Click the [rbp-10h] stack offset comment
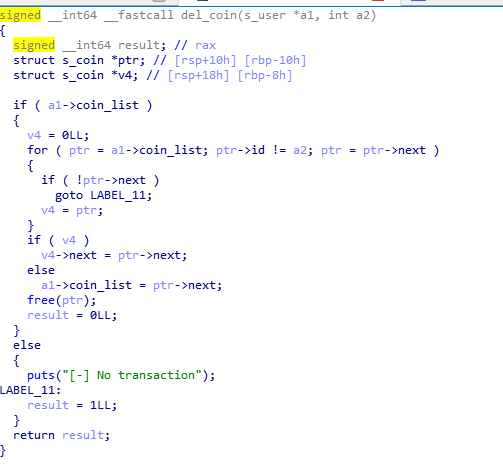This screenshot has height=473, width=503. [x=275, y=60]
